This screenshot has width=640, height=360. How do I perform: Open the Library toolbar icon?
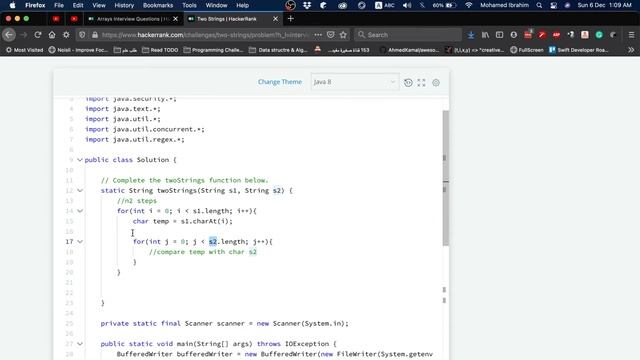[485, 35]
